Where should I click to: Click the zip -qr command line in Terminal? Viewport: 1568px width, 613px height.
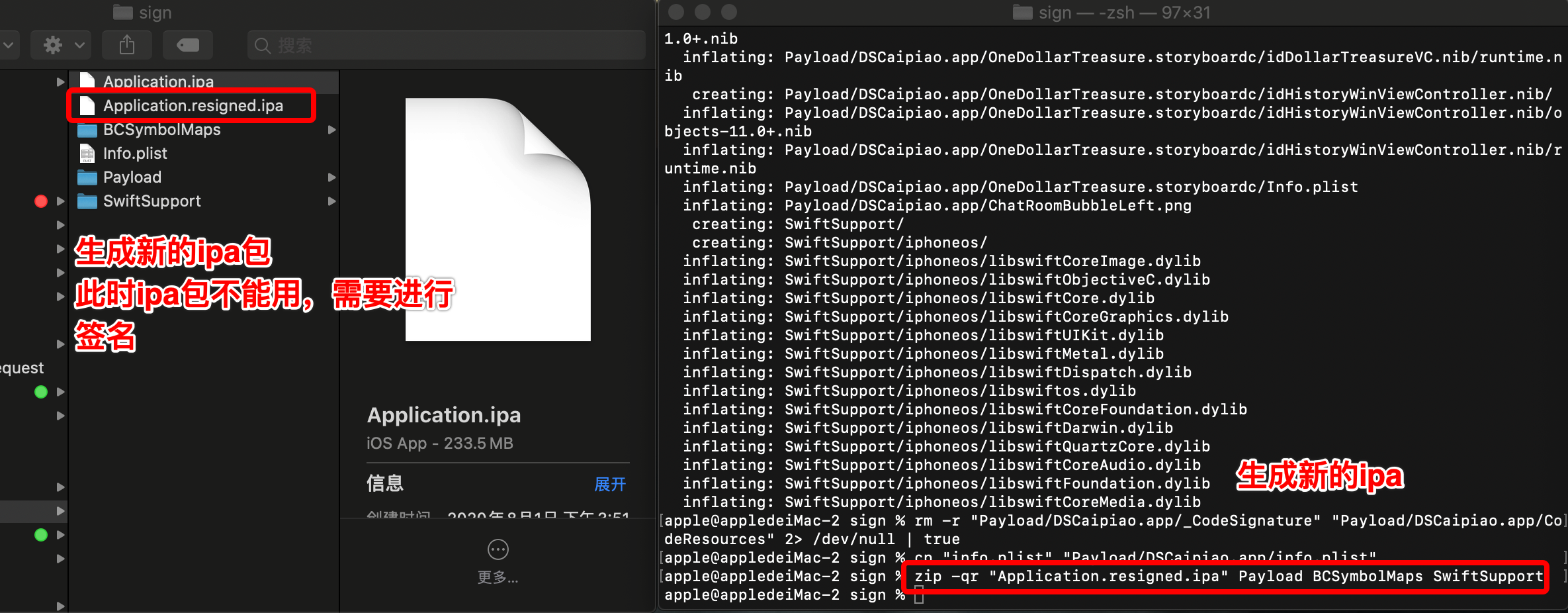coord(1228,576)
